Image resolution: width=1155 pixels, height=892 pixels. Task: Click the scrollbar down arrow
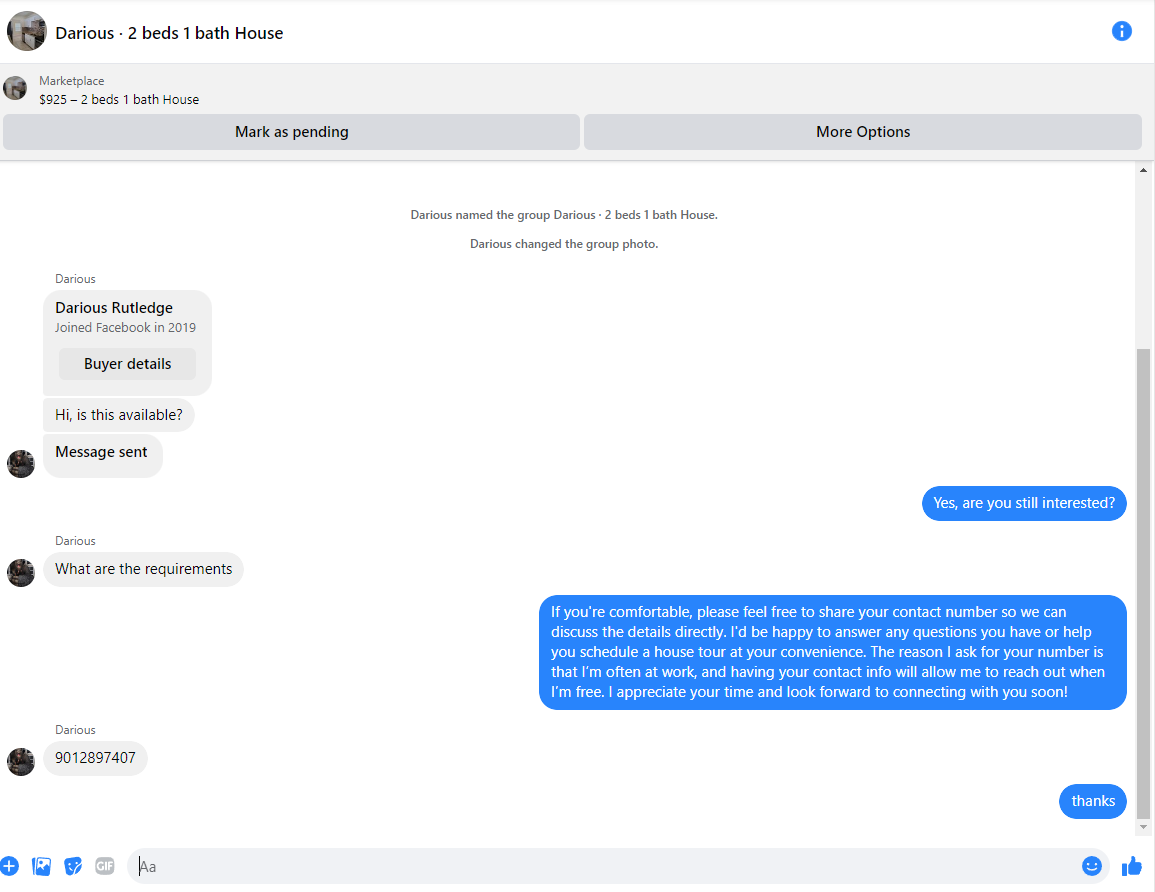point(1143,826)
